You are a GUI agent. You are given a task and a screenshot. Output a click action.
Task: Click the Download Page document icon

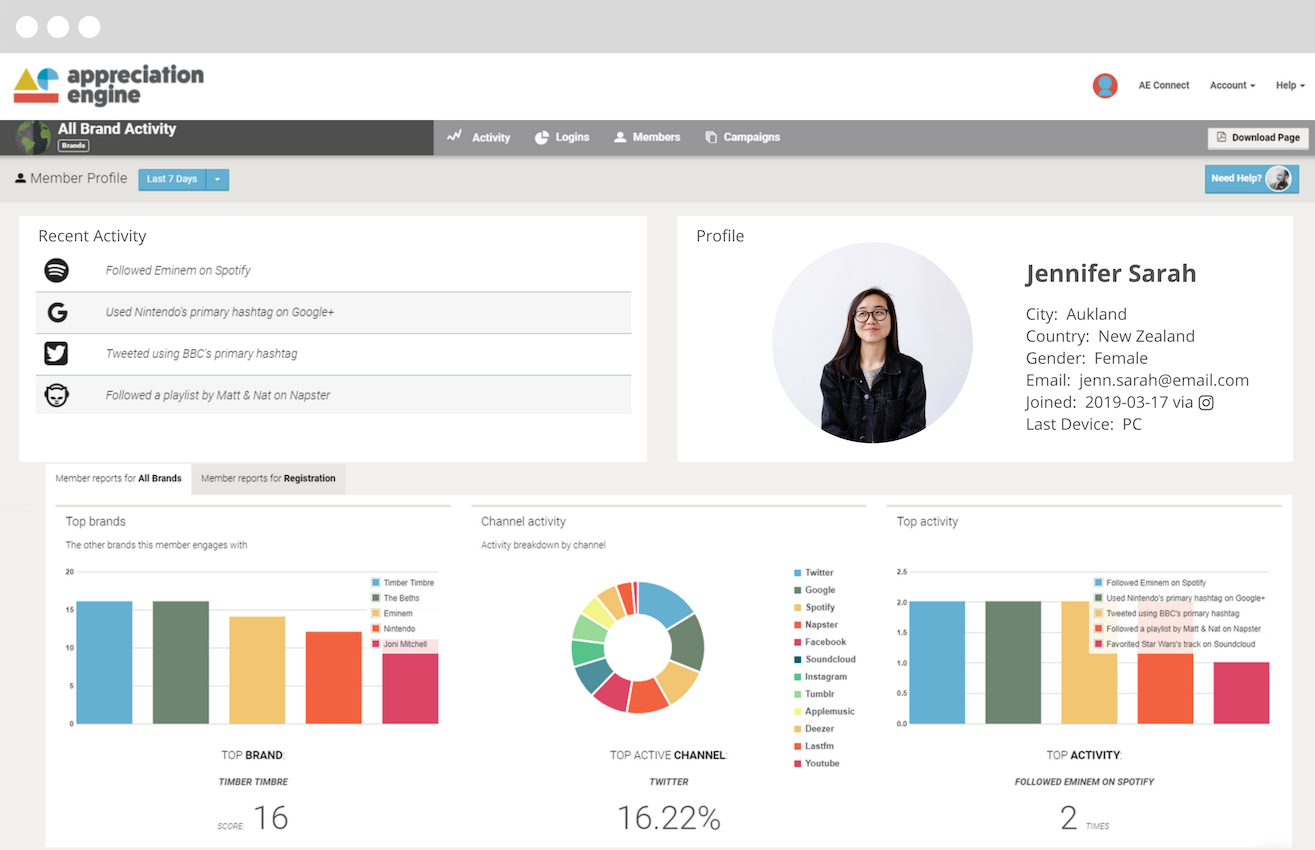pos(1221,137)
